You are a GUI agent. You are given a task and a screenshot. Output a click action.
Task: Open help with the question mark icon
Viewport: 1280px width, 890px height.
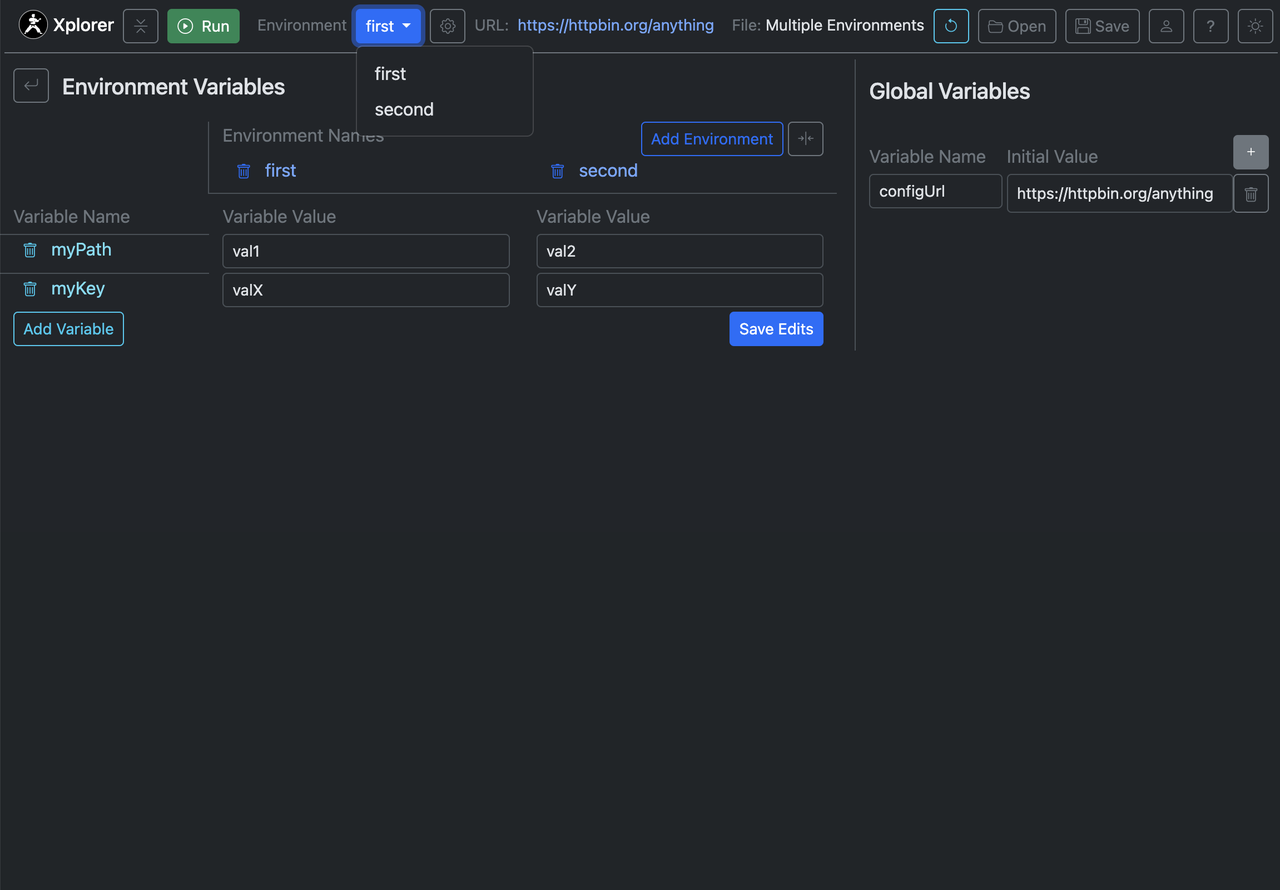click(x=1211, y=26)
